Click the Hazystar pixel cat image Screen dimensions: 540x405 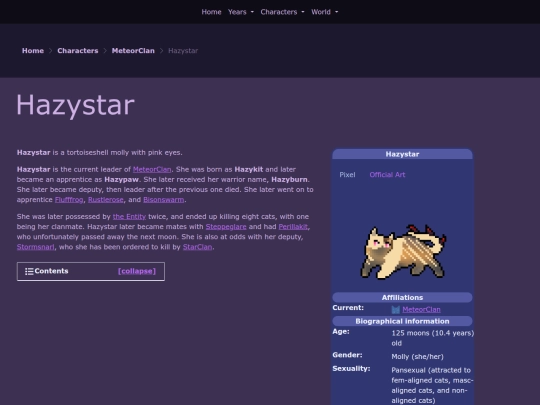click(403, 251)
